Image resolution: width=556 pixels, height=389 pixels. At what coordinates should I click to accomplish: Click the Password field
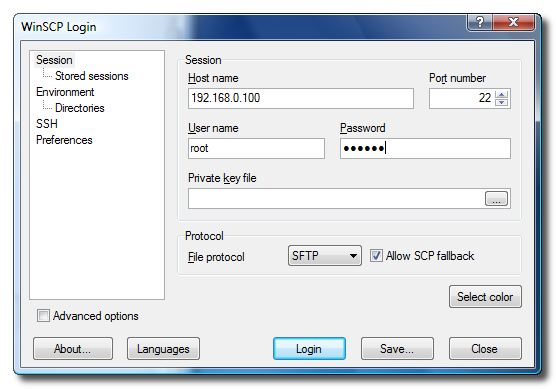point(425,148)
